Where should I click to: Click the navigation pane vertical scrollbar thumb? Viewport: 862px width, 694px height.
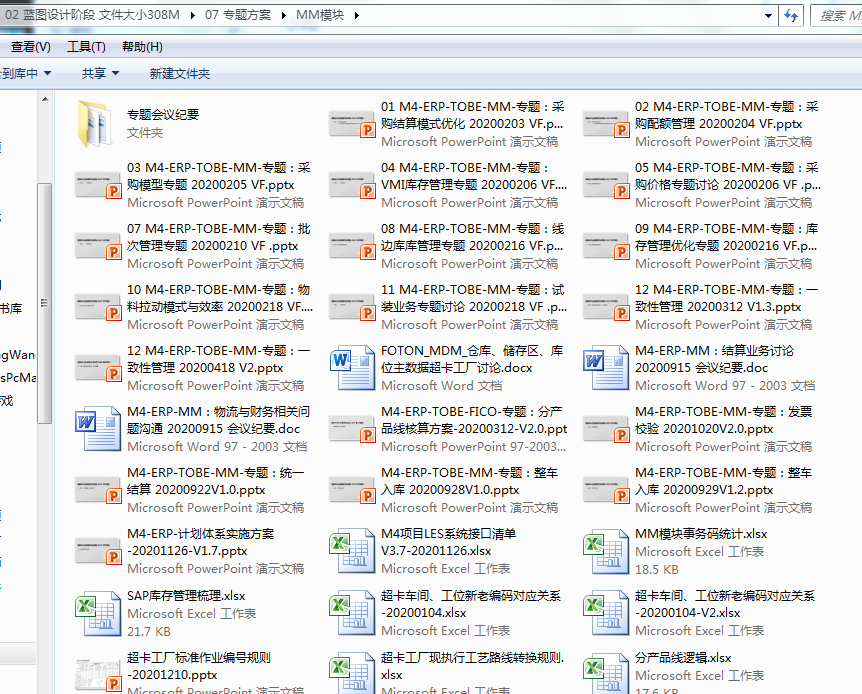[x=45, y=300]
